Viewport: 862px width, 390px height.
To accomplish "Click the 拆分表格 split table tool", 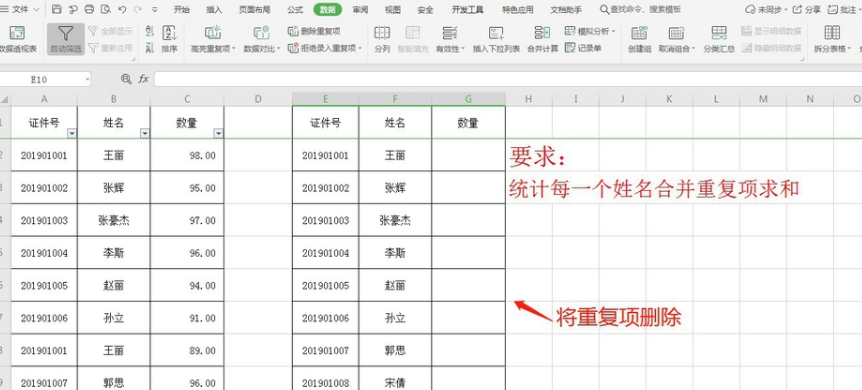I will point(832,39).
